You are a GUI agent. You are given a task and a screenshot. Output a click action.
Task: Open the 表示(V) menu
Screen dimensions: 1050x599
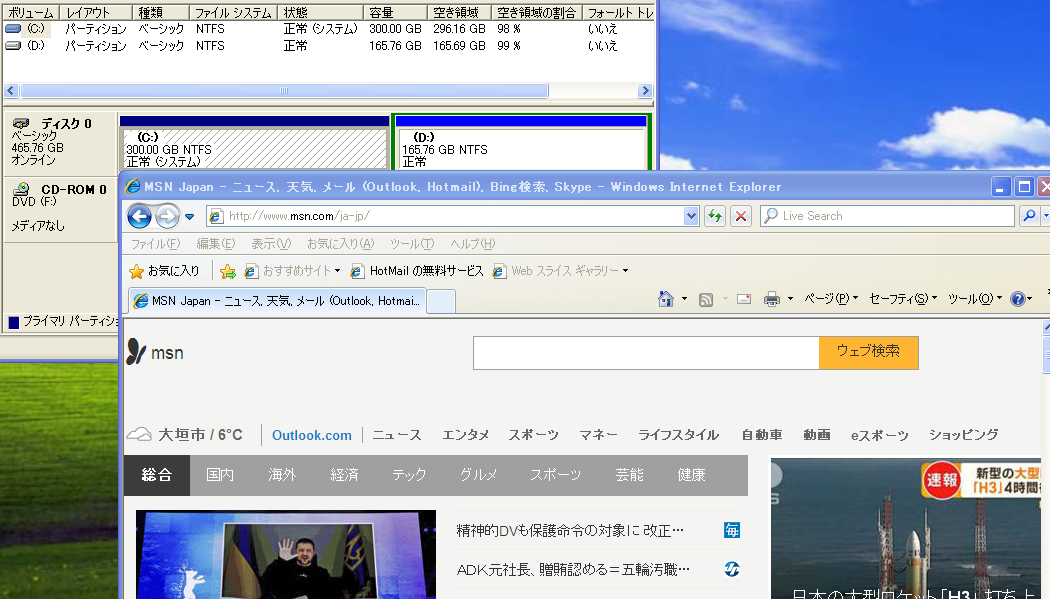pos(271,244)
